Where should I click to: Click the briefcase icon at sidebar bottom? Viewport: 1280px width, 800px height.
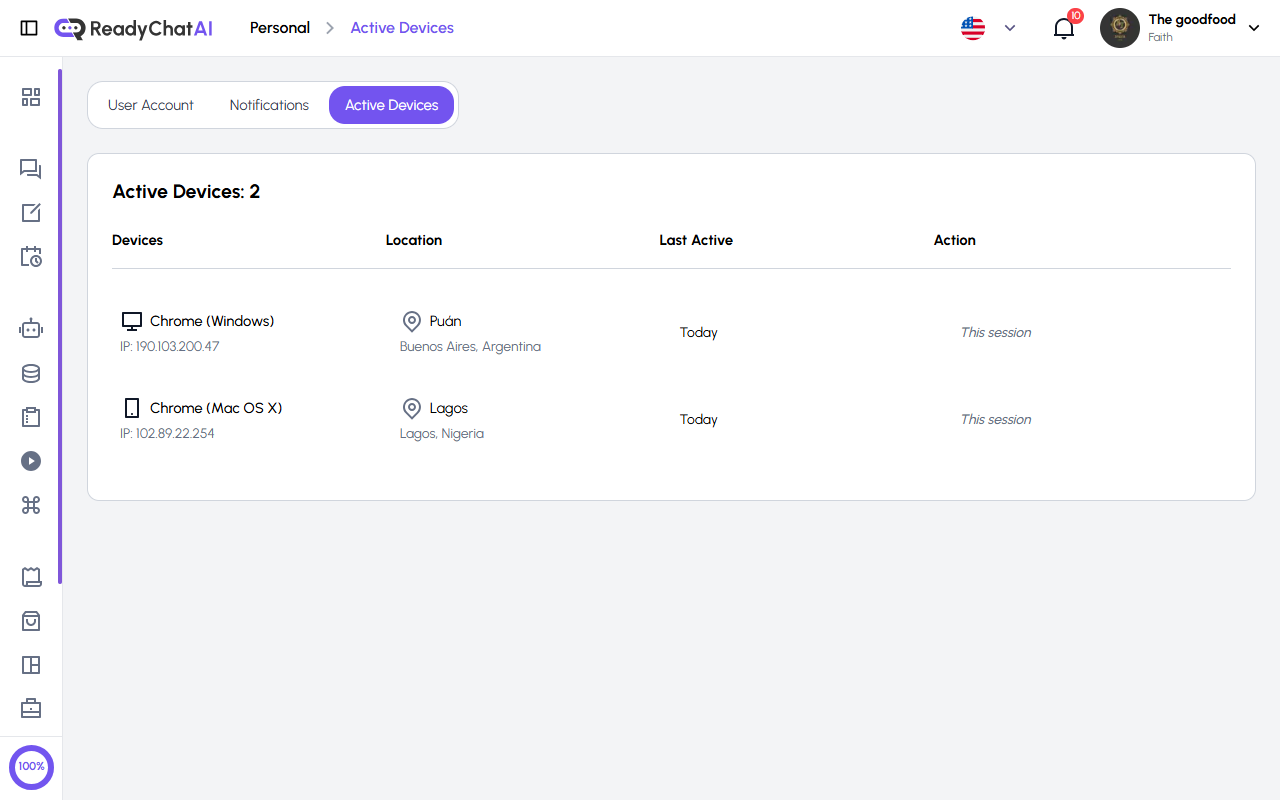(31, 708)
